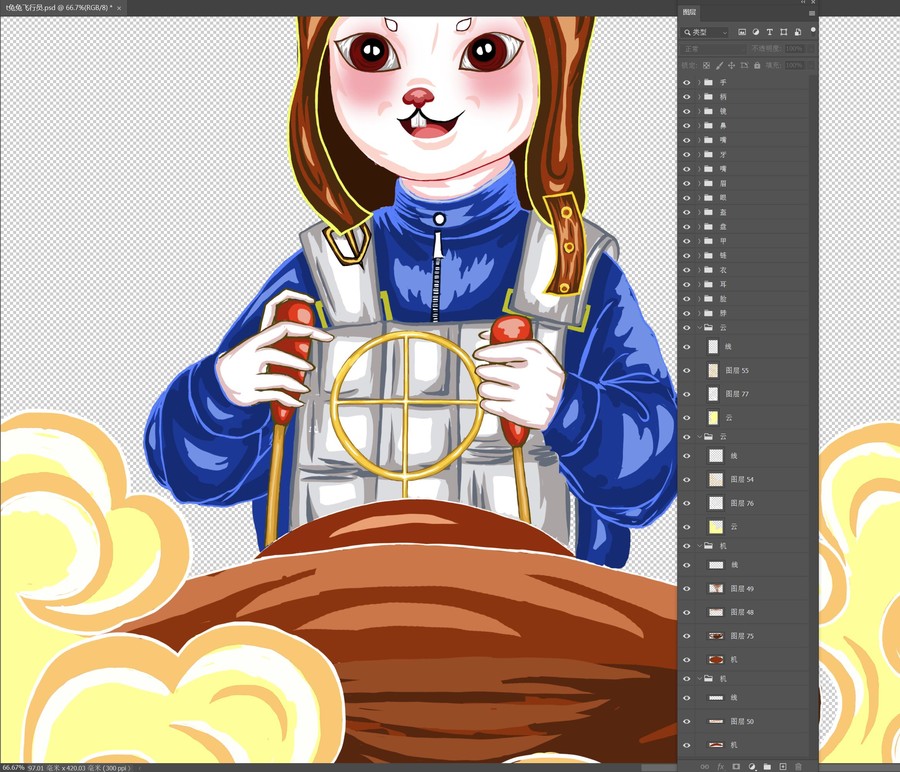Viewport: 900px width, 772px height.
Task: Toggle the layer filtering on/off switch
Action: coord(813,30)
